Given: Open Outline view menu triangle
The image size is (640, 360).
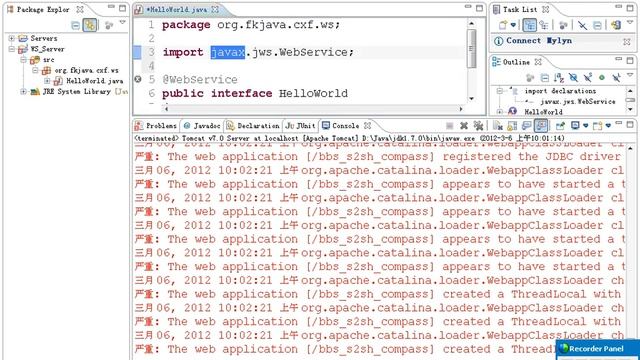Looking at the screenshot, I should pyautogui.click(x=630, y=75).
